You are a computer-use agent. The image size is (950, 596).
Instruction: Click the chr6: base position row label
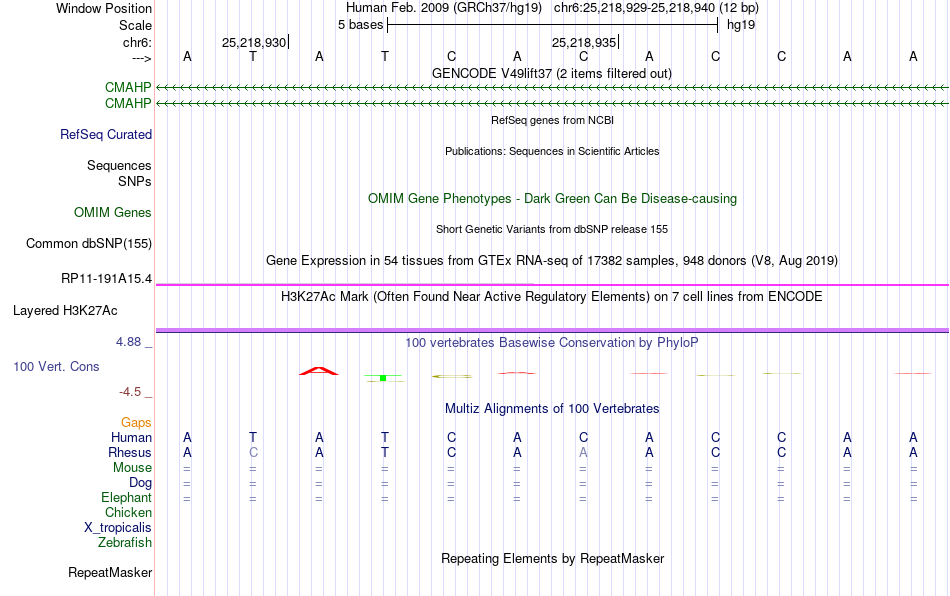pos(137,42)
